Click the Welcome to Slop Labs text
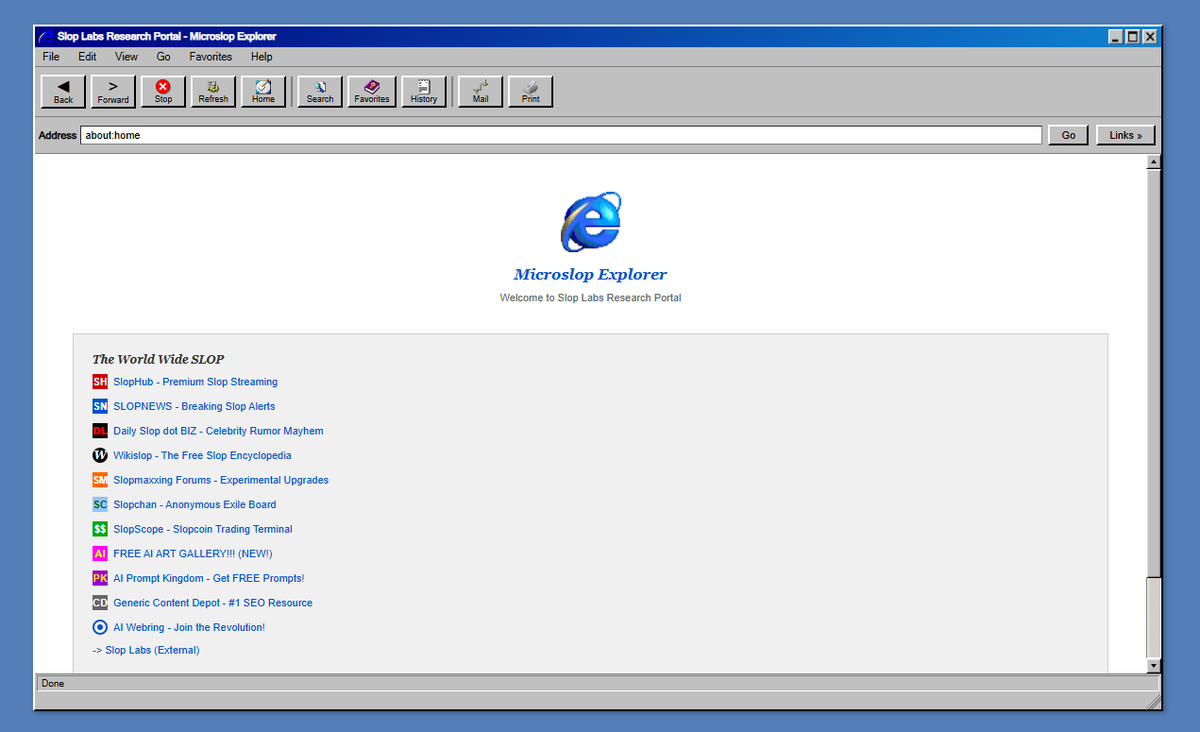 pyautogui.click(x=590, y=298)
